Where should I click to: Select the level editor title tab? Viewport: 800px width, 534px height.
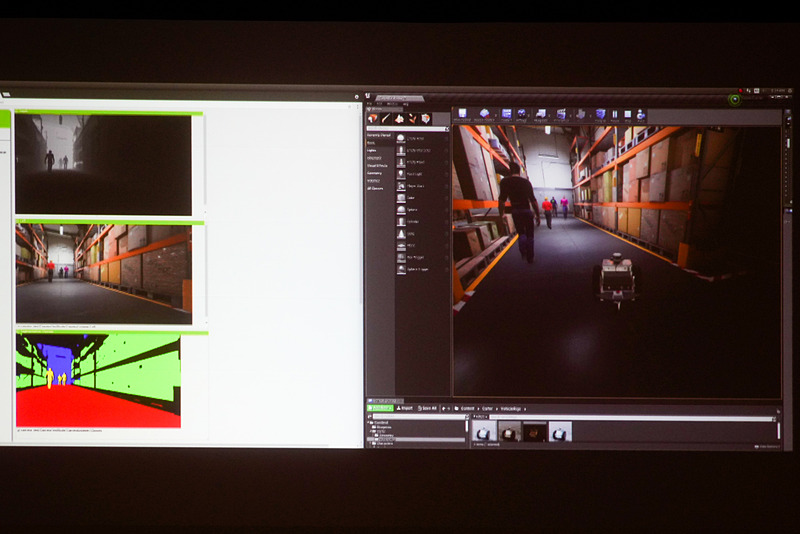click(400, 97)
